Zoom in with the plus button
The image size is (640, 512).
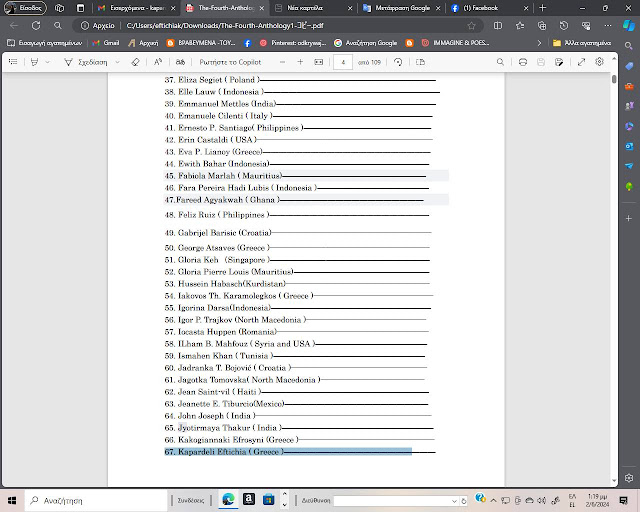click(300, 62)
